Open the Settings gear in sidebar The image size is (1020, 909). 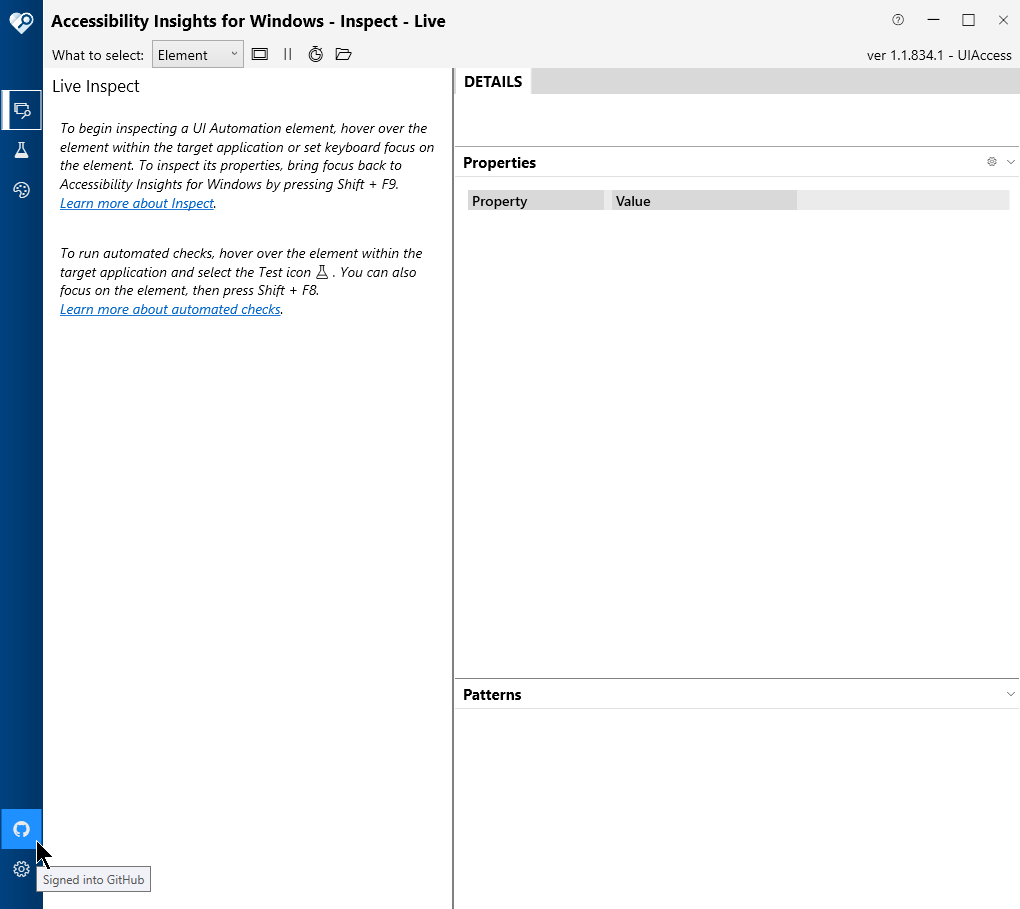pos(21,869)
